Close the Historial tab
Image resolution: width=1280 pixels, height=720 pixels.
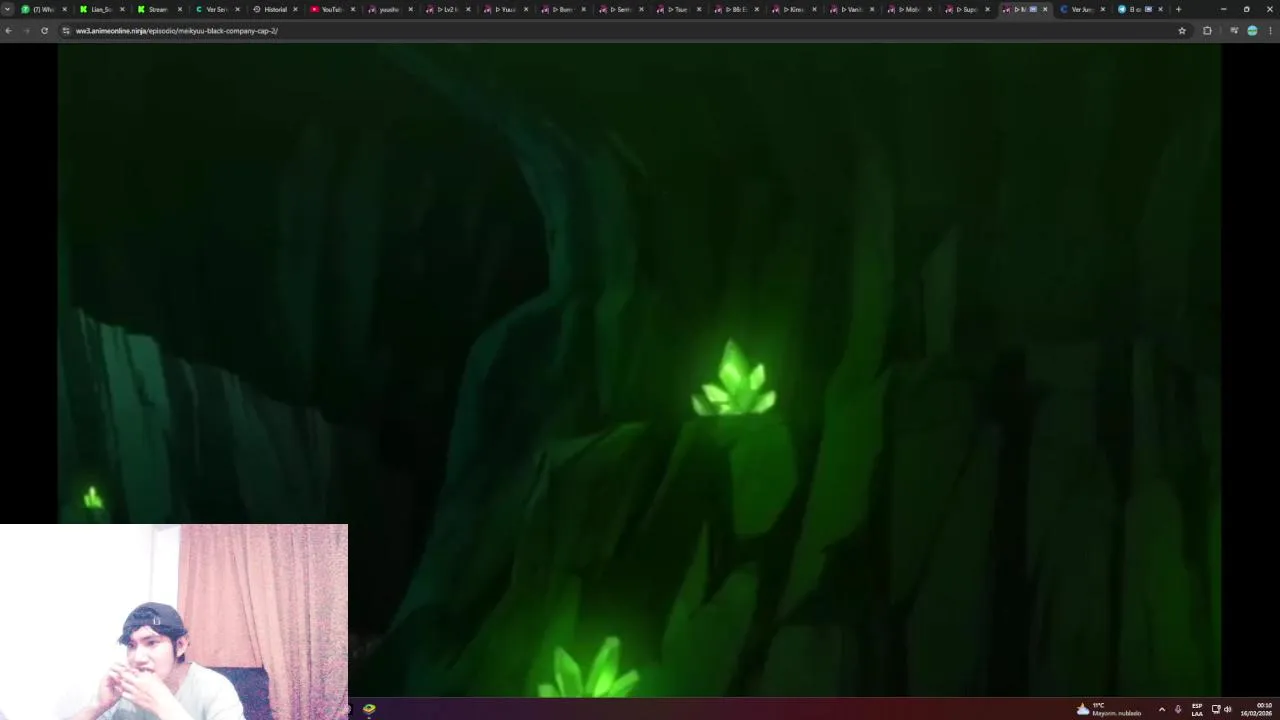[295, 9]
